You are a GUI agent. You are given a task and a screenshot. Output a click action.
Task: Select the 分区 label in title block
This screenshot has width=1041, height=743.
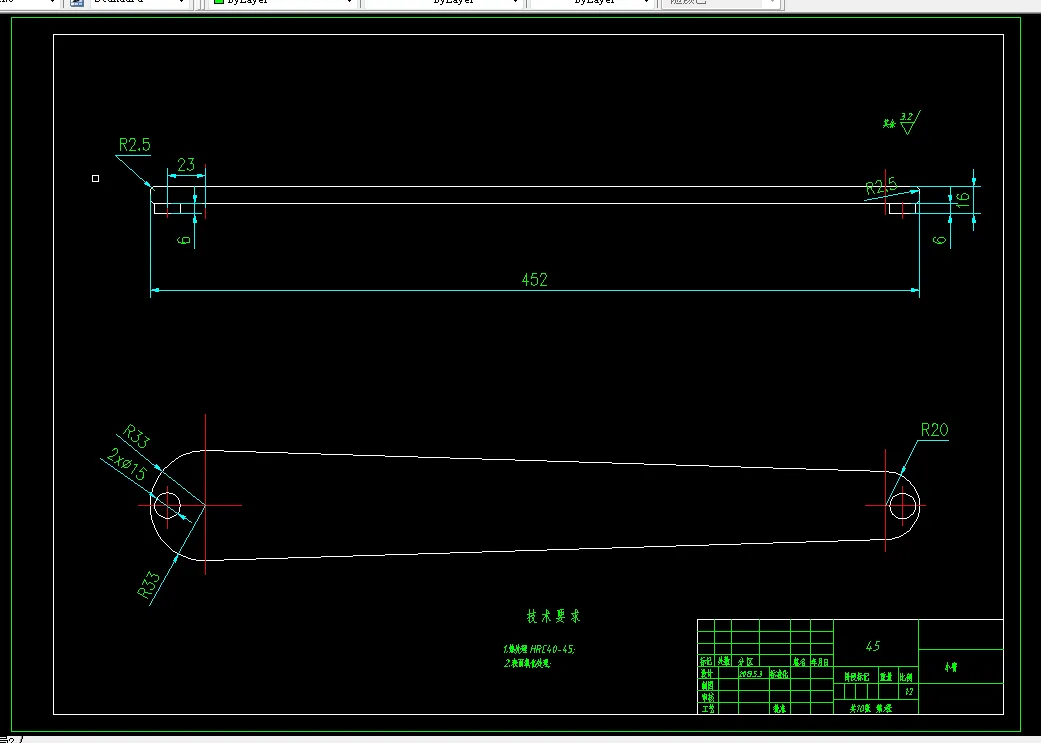click(x=746, y=661)
